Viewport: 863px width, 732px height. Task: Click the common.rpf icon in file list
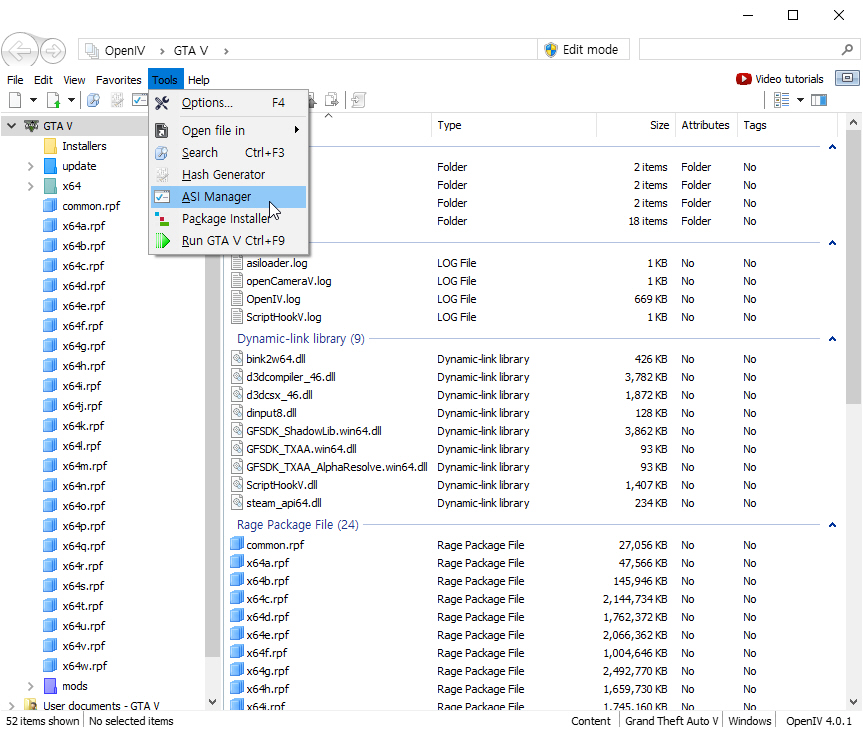coord(237,545)
